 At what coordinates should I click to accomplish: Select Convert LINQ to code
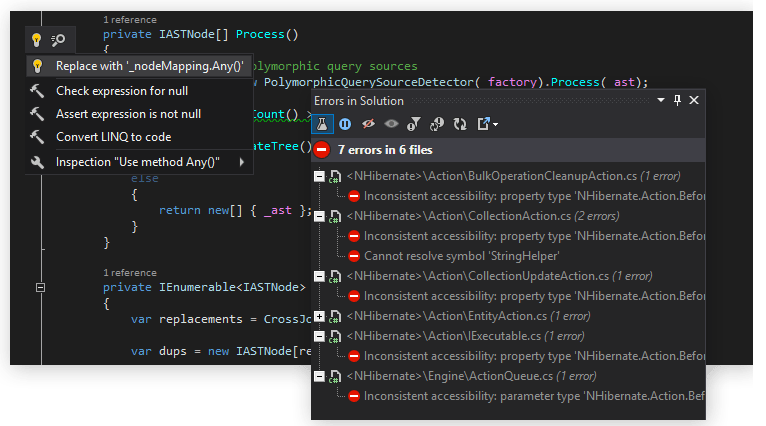(x=113, y=137)
